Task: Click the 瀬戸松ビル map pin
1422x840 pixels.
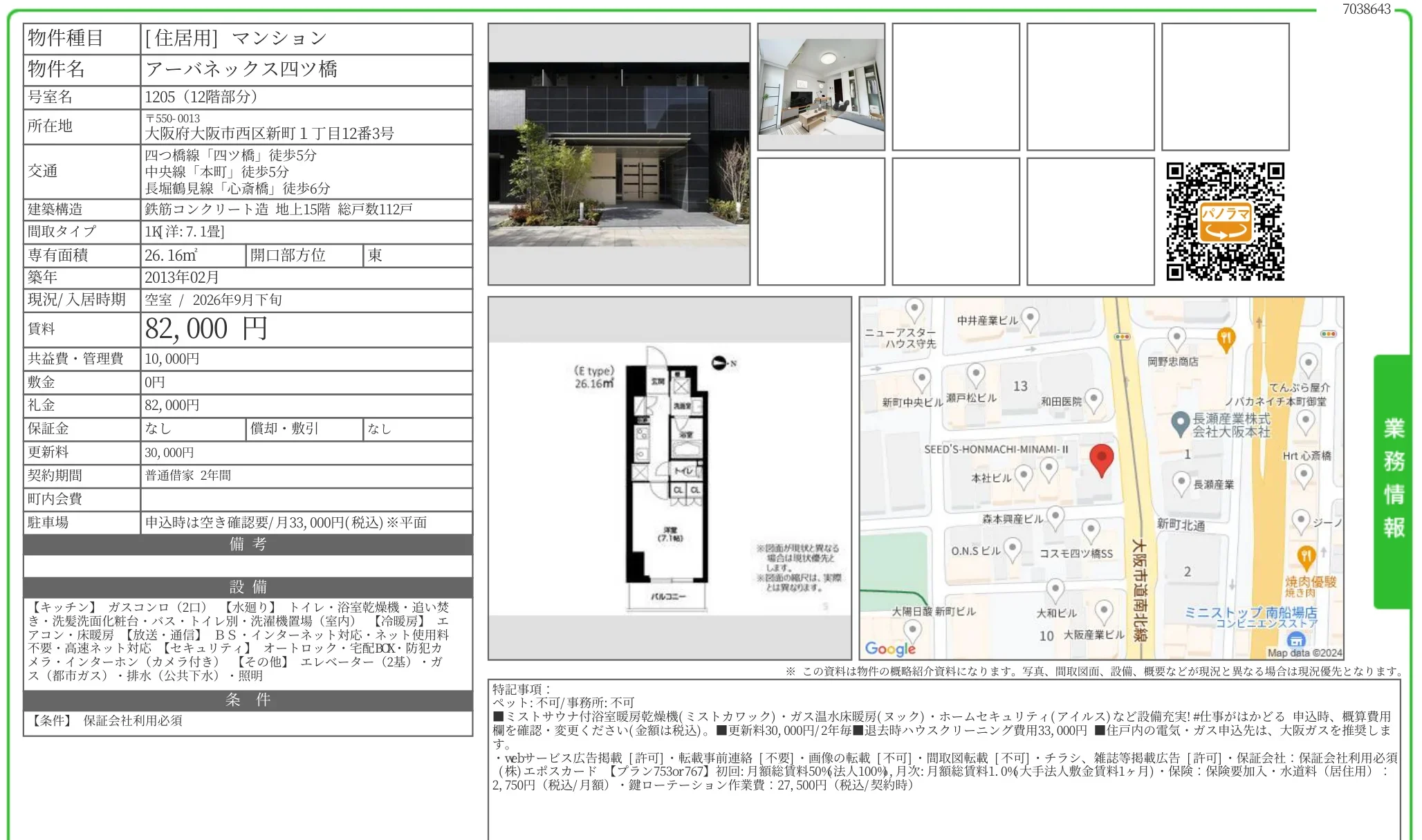Action: click(975, 376)
